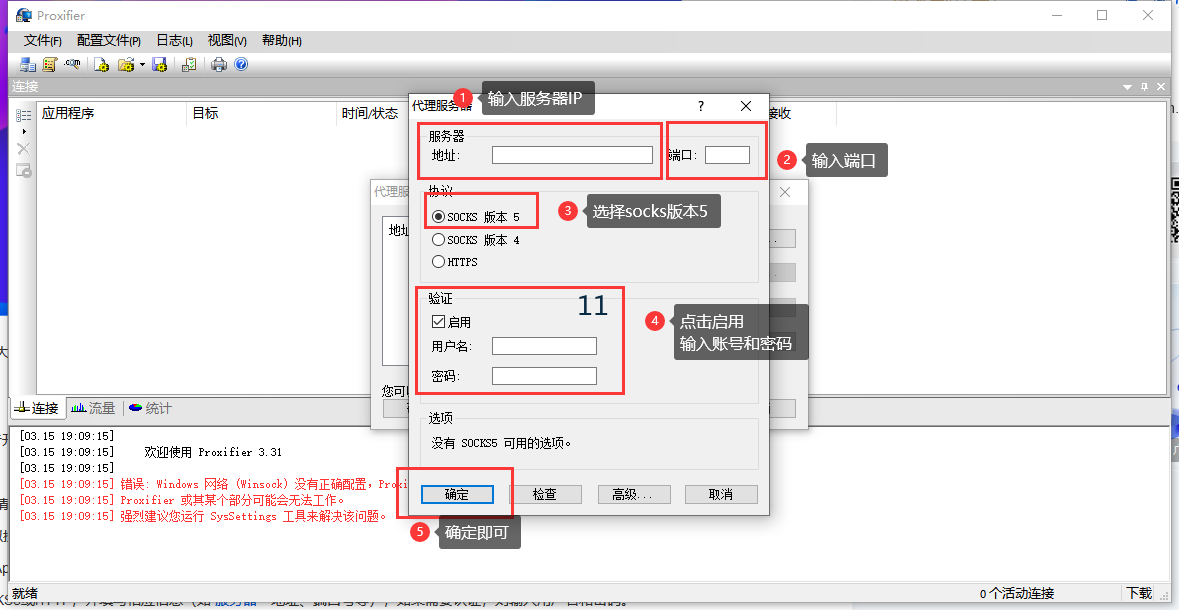
Task: Expand the Open Profile dropdown arrow
Action: (142, 65)
